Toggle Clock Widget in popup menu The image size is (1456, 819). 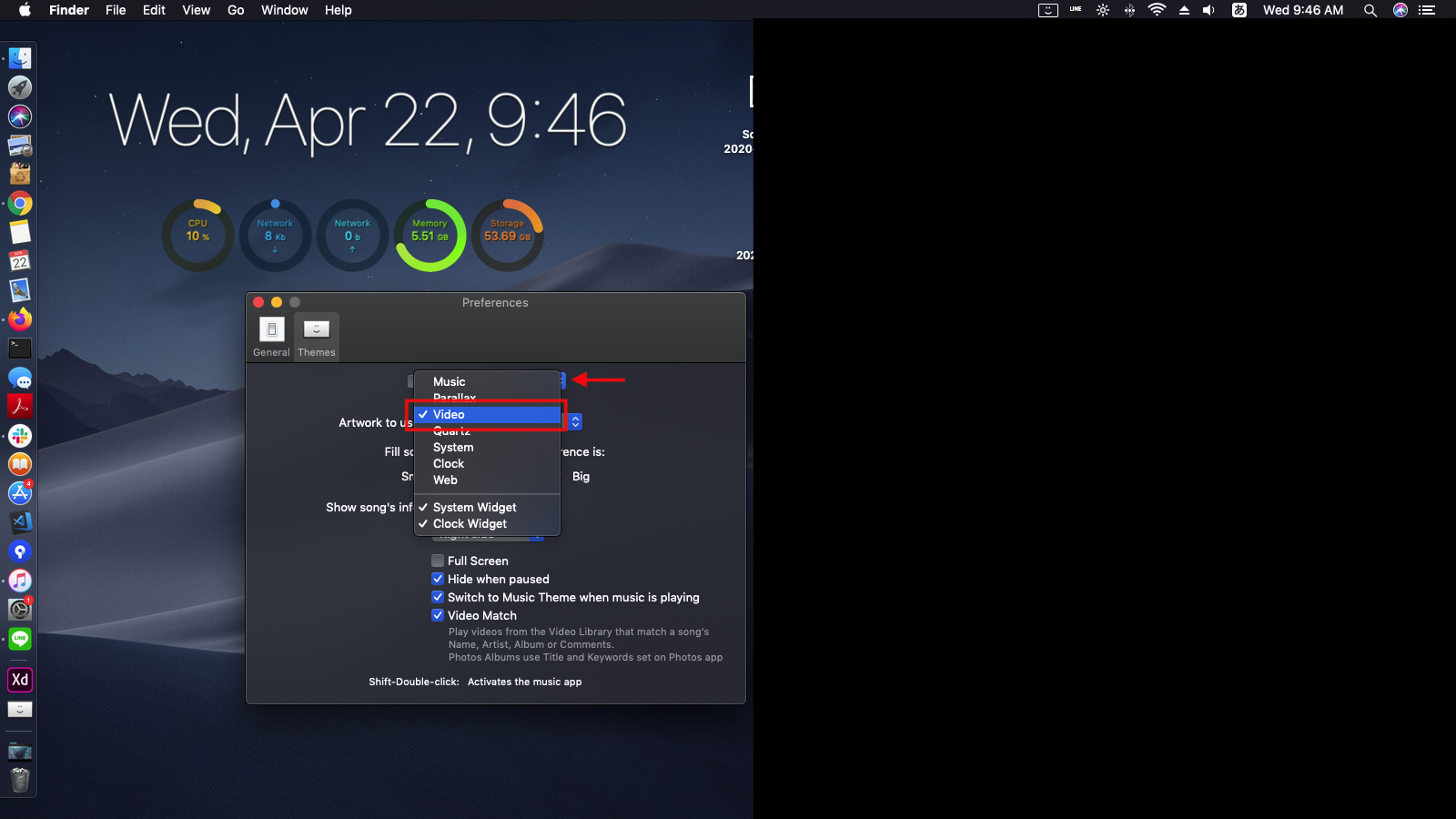487,523
